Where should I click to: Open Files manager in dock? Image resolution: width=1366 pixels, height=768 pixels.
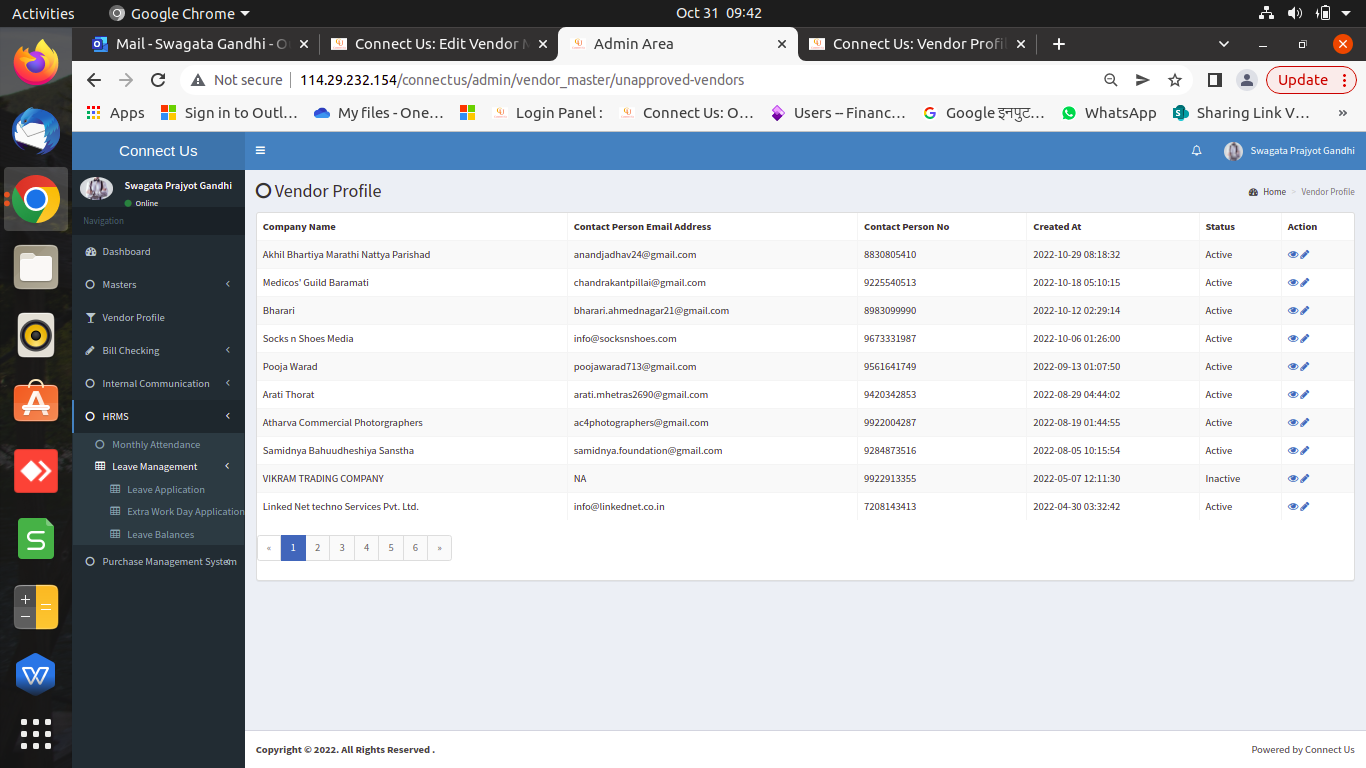tap(36, 267)
